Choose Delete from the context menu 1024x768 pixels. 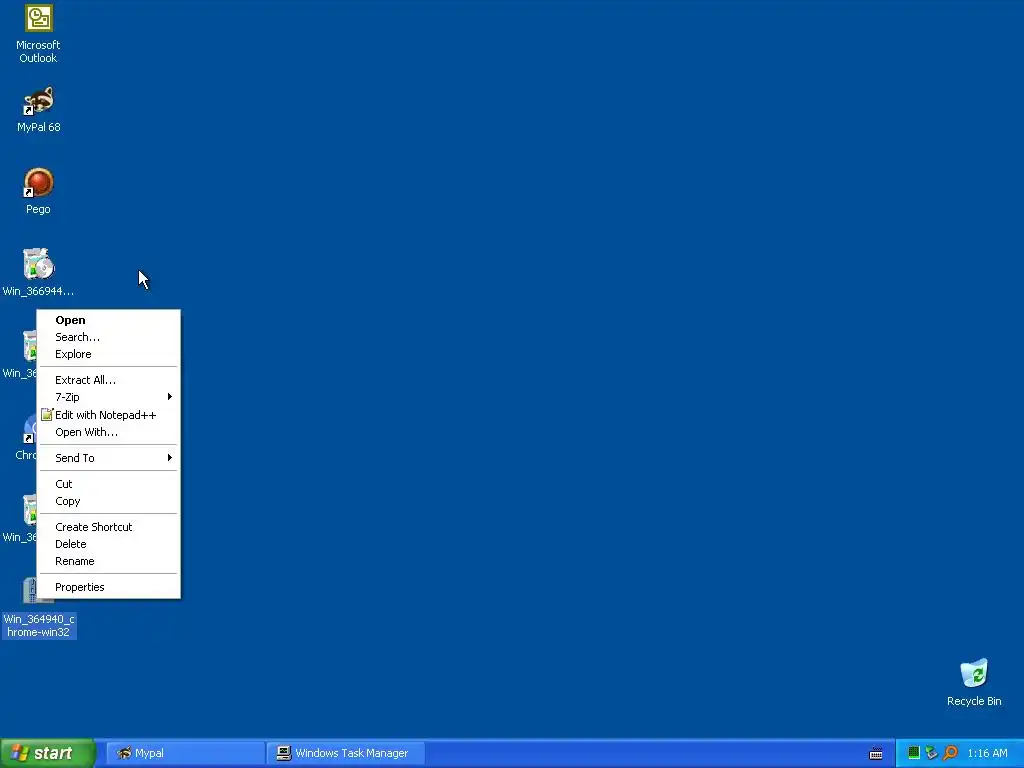point(109,544)
